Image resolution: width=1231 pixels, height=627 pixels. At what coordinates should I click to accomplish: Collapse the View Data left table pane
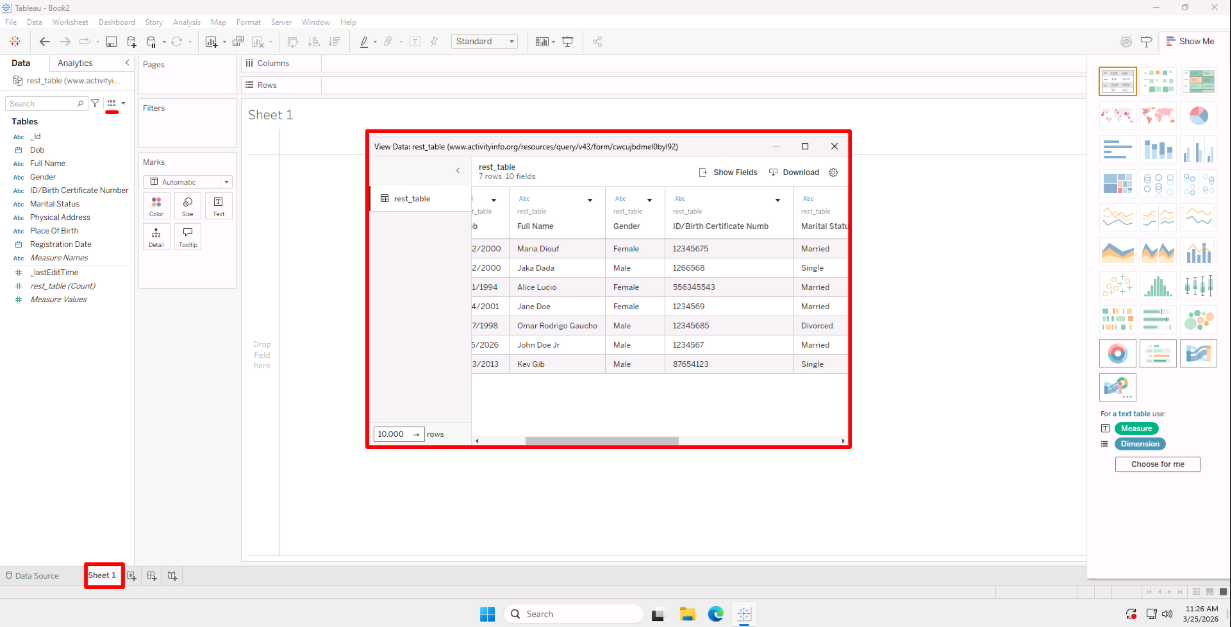click(458, 171)
